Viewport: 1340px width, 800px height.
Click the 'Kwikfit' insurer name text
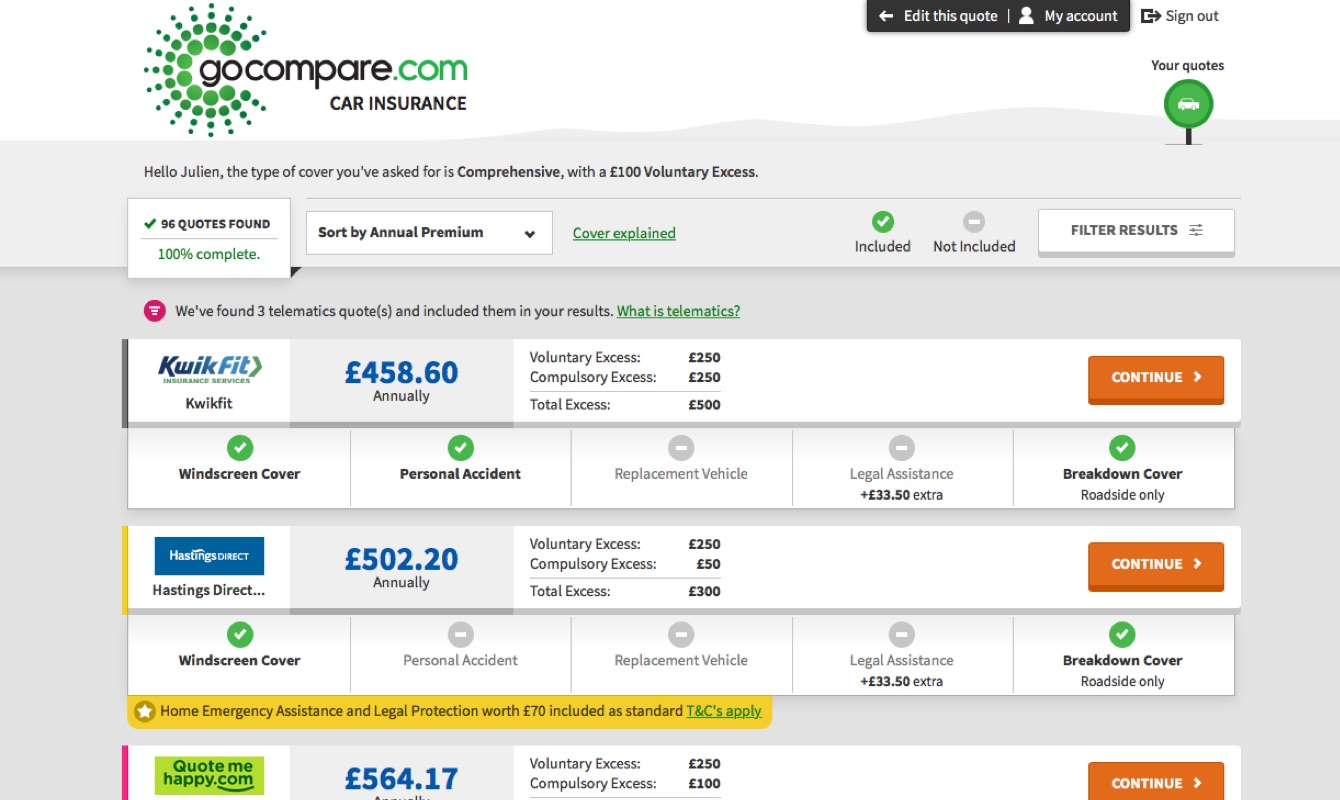tap(209, 404)
